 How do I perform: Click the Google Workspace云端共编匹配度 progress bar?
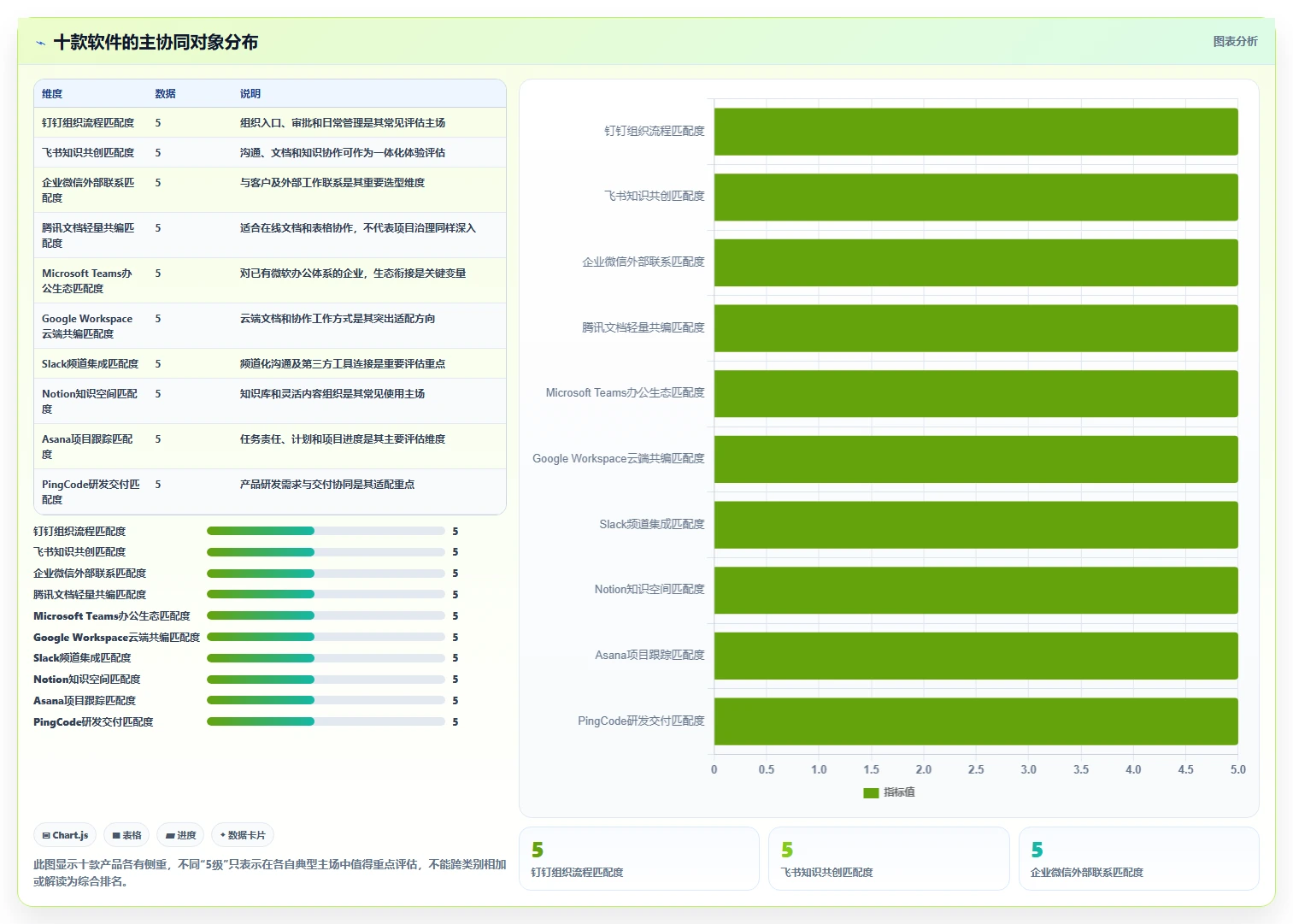click(x=326, y=637)
